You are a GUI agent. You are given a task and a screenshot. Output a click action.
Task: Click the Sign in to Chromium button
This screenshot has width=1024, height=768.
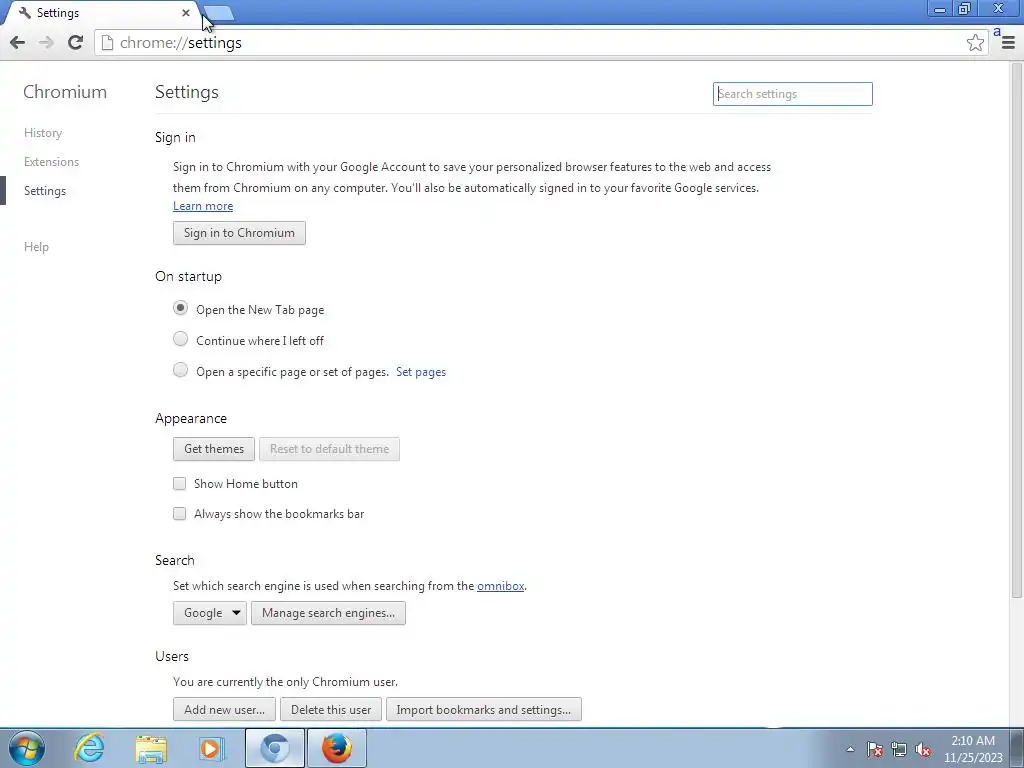239,233
